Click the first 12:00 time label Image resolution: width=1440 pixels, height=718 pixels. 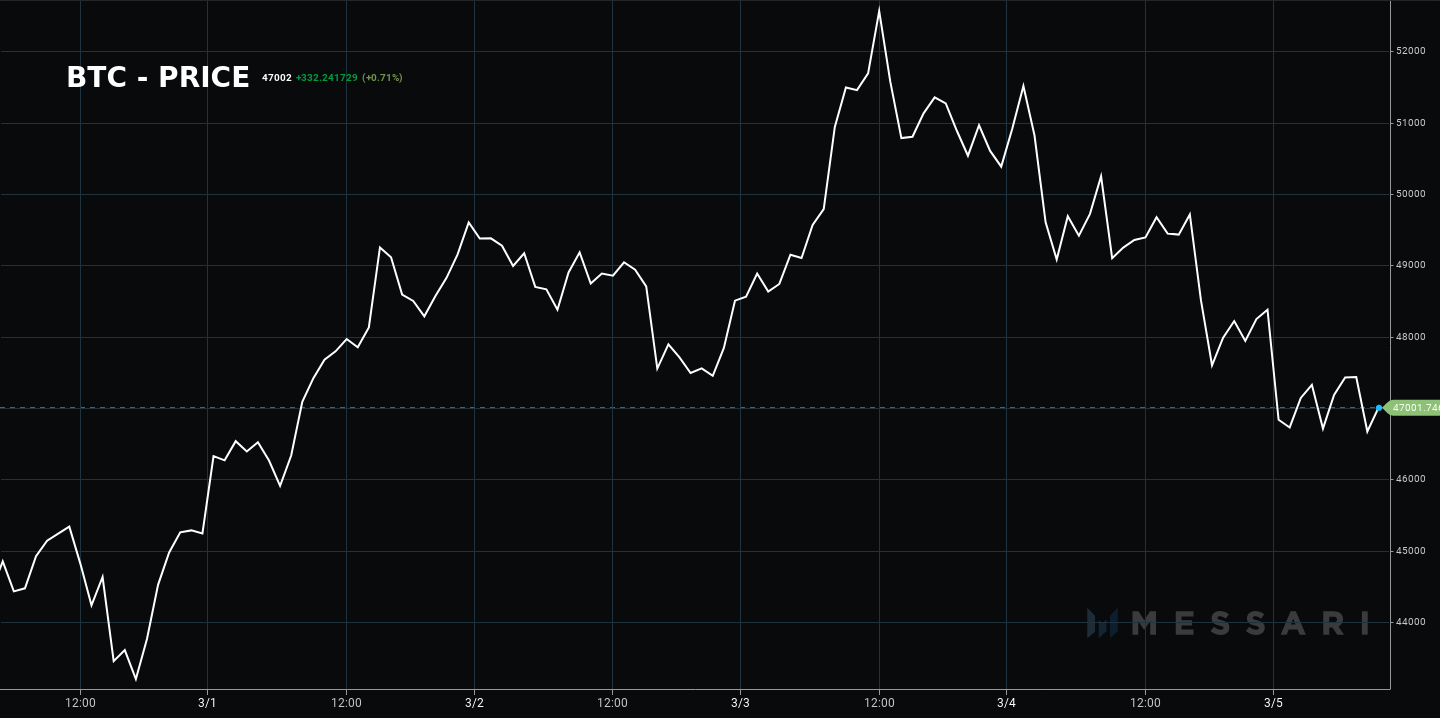click(x=80, y=703)
